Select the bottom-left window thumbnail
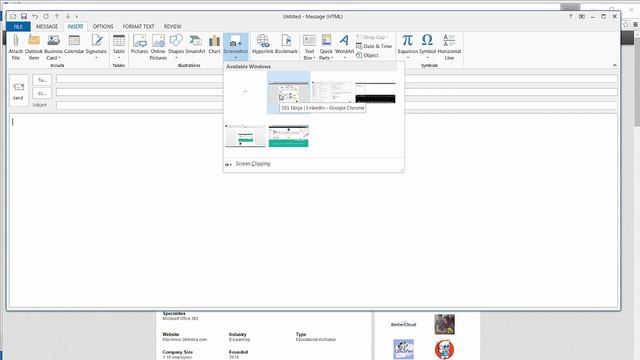Viewport: 640px width, 360px height. pyautogui.click(x=245, y=136)
